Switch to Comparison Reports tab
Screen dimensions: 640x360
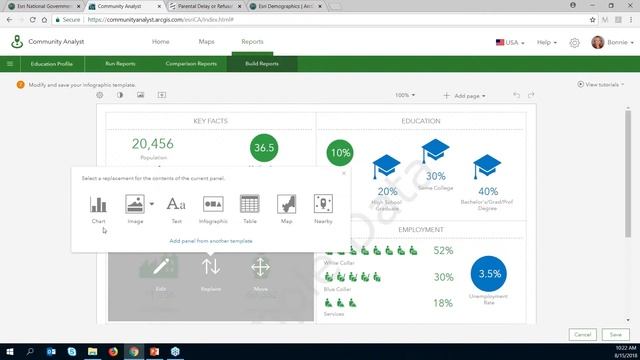191,64
